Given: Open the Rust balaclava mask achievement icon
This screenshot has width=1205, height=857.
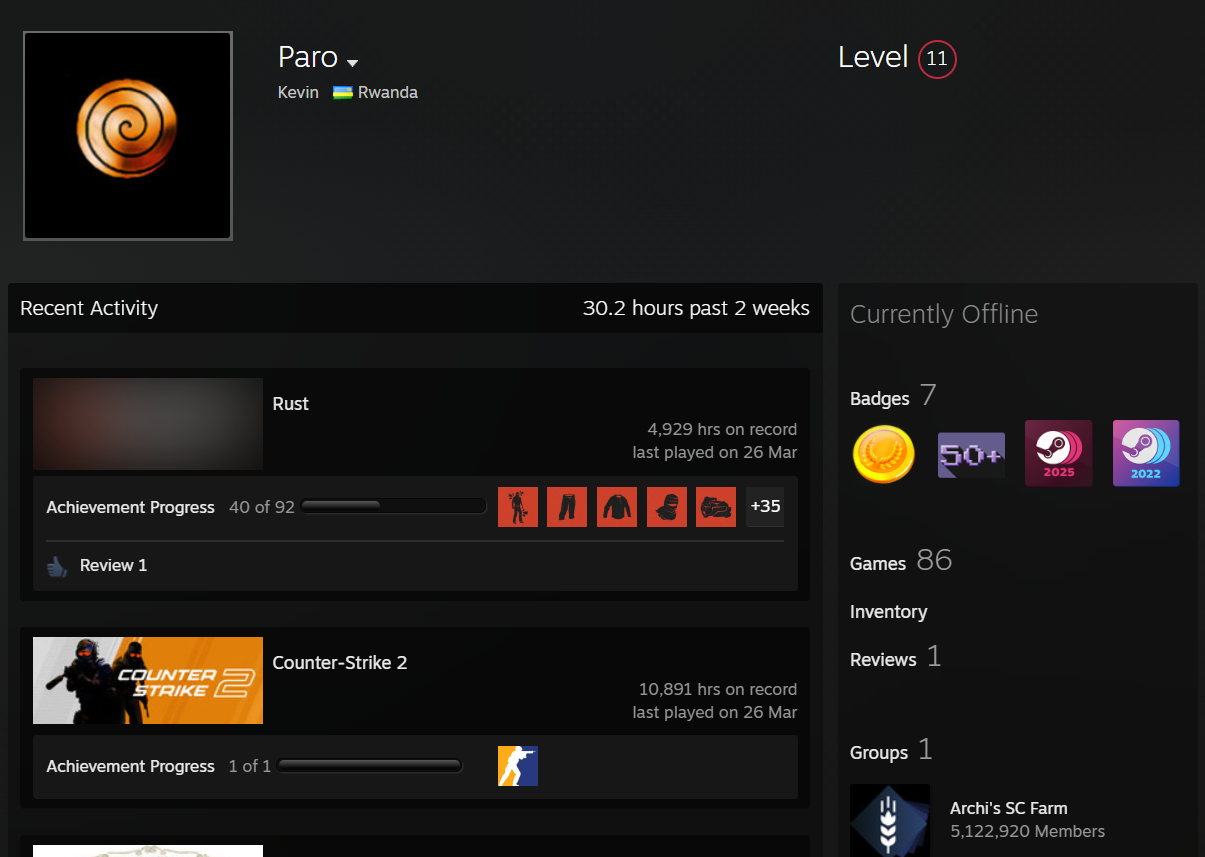Looking at the screenshot, I should coord(667,507).
